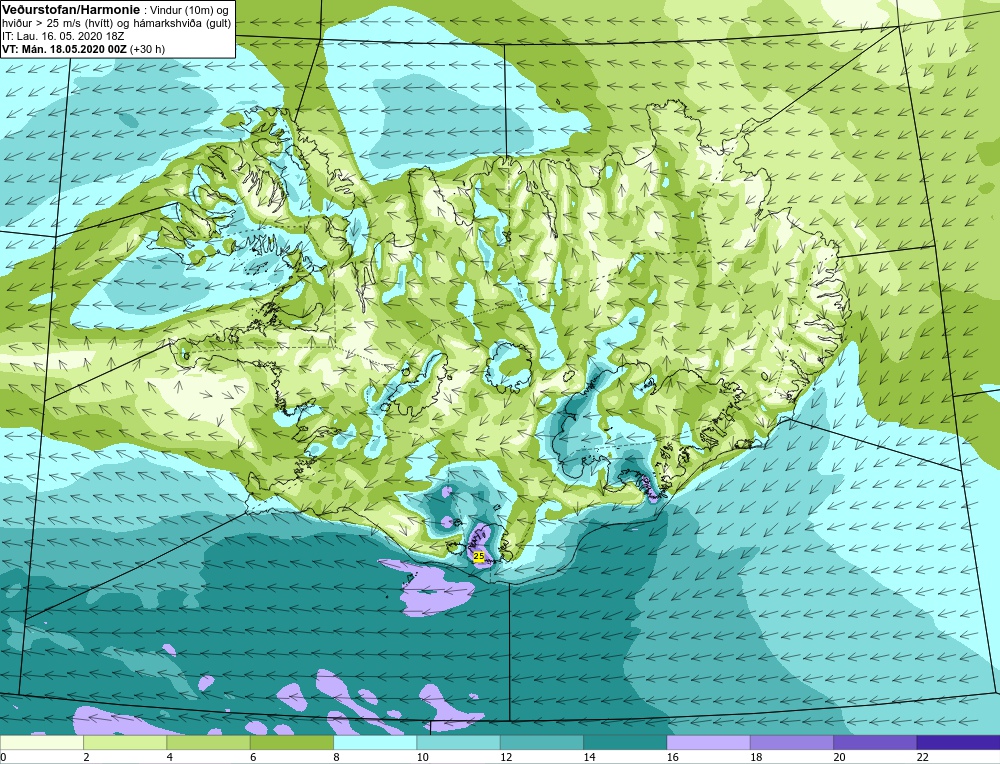Click the legend scale value '8'
The height and width of the screenshot is (764, 1000).
tap(336, 757)
